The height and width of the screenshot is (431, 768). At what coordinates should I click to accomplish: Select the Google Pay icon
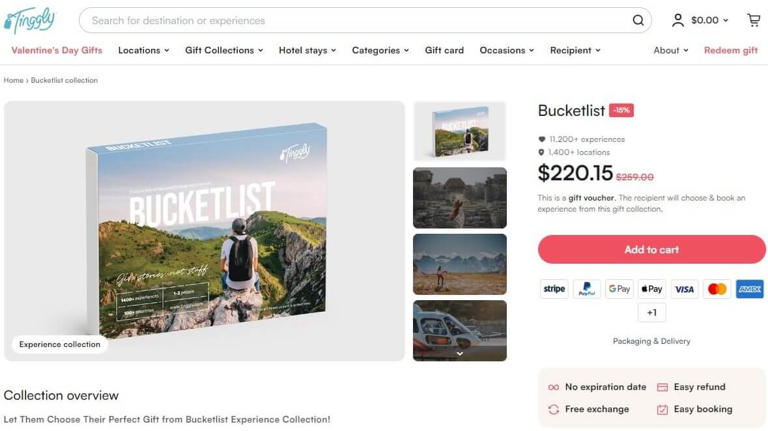click(x=619, y=289)
